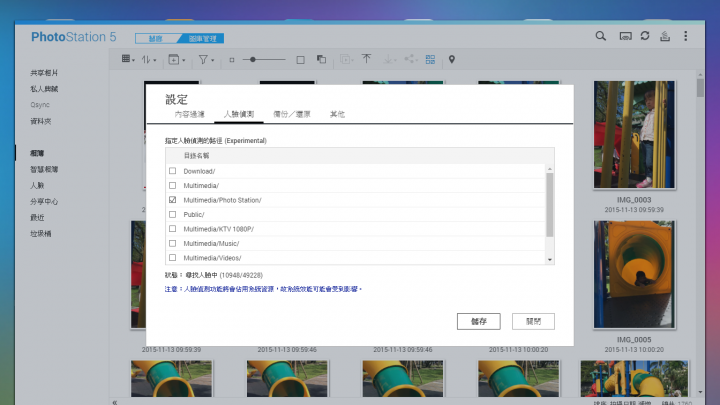
Task: Click the slideshow/cast display icon
Action: click(x=625, y=36)
